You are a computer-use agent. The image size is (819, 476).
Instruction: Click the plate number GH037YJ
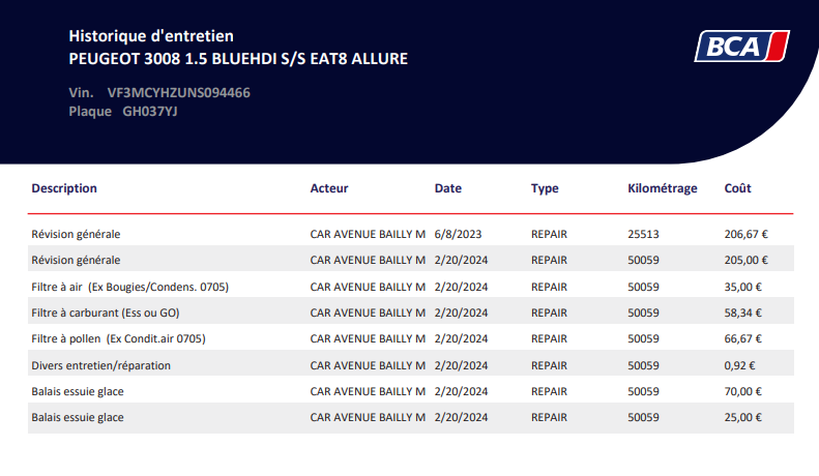tap(150, 111)
